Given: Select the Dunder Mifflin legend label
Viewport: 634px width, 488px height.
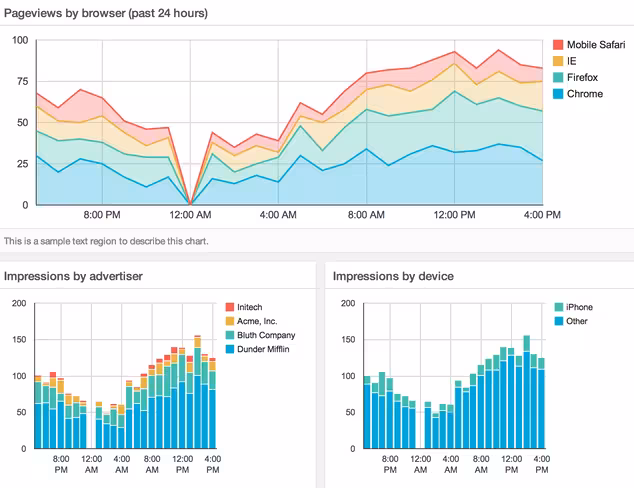Looking at the screenshot, I should [x=263, y=349].
